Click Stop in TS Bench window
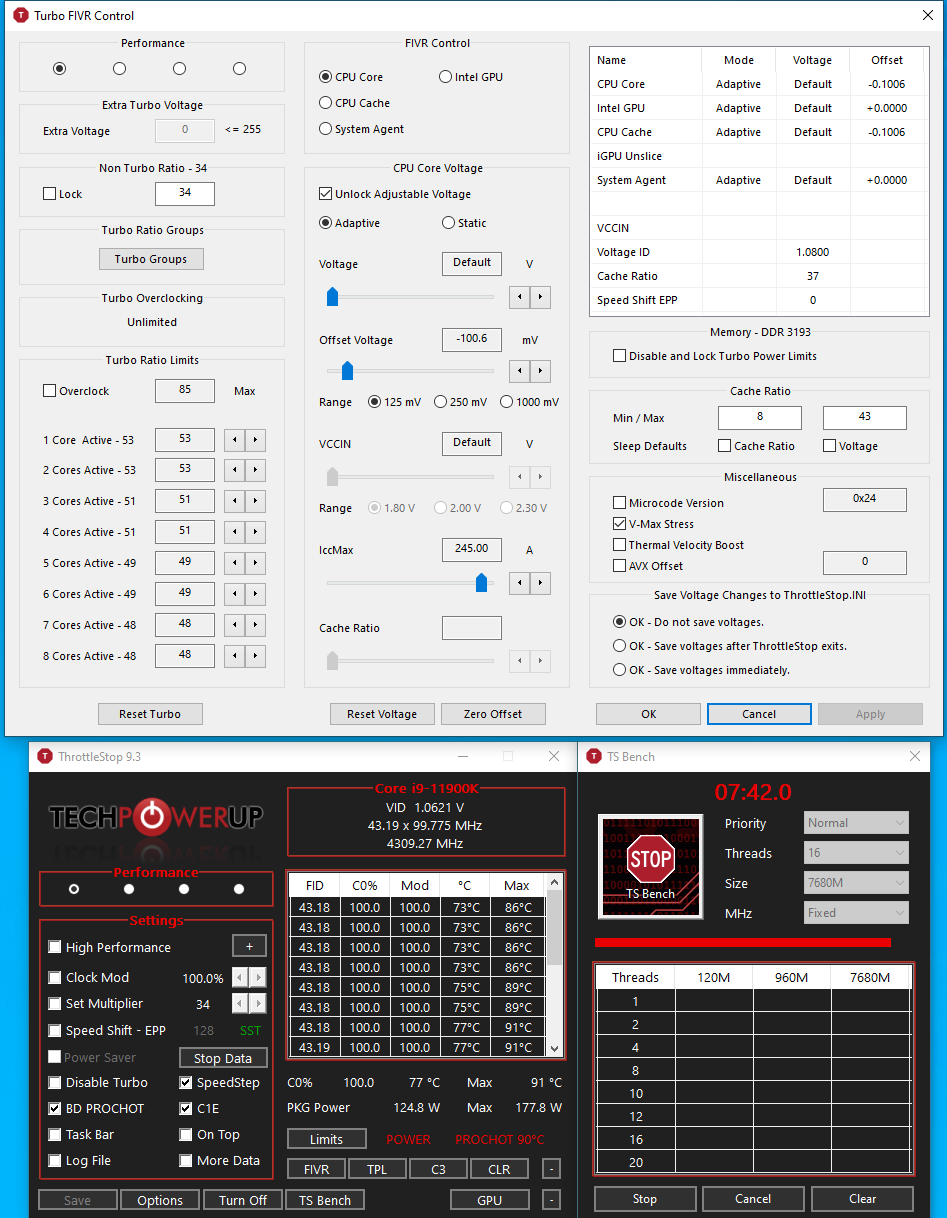This screenshot has width=947, height=1218. click(x=645, y=1199)
